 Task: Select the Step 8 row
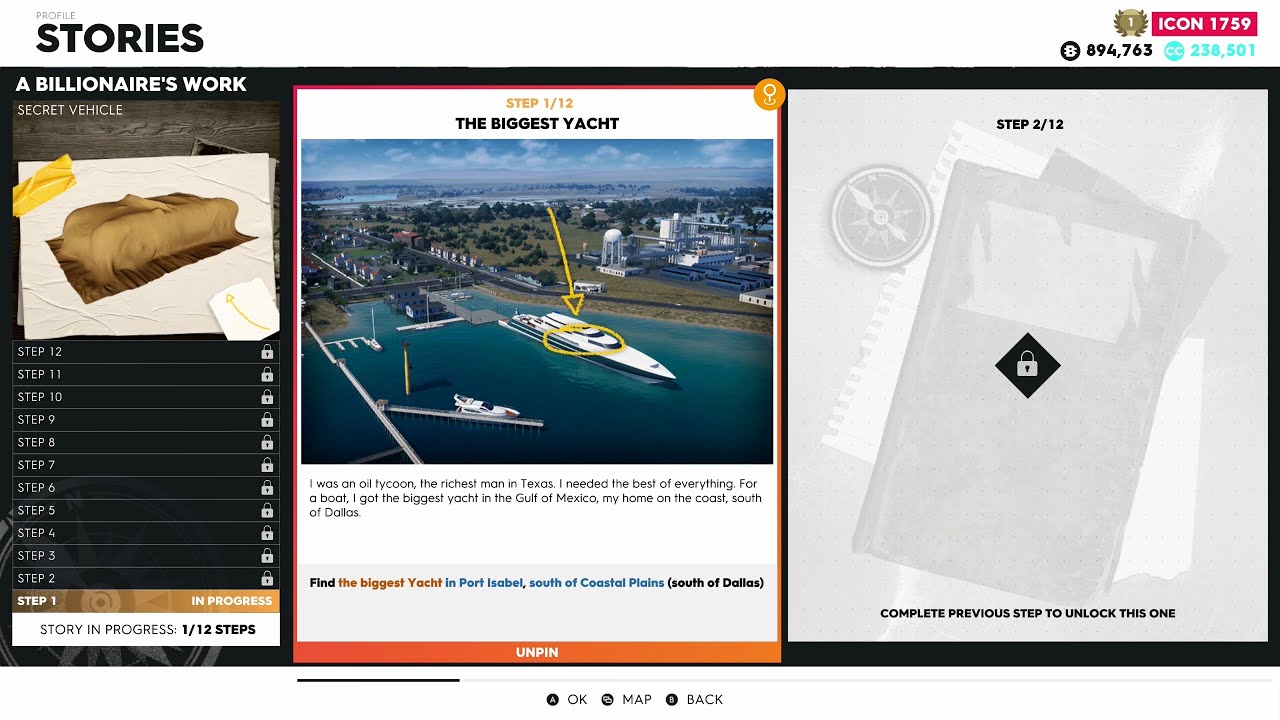[146, 442]
